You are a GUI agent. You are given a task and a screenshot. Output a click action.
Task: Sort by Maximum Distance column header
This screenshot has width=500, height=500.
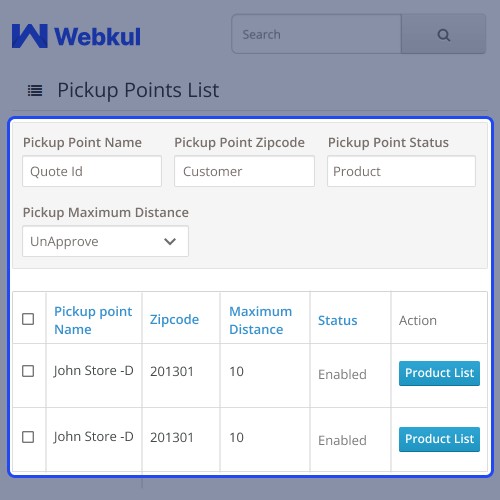[x=261, y=320]
